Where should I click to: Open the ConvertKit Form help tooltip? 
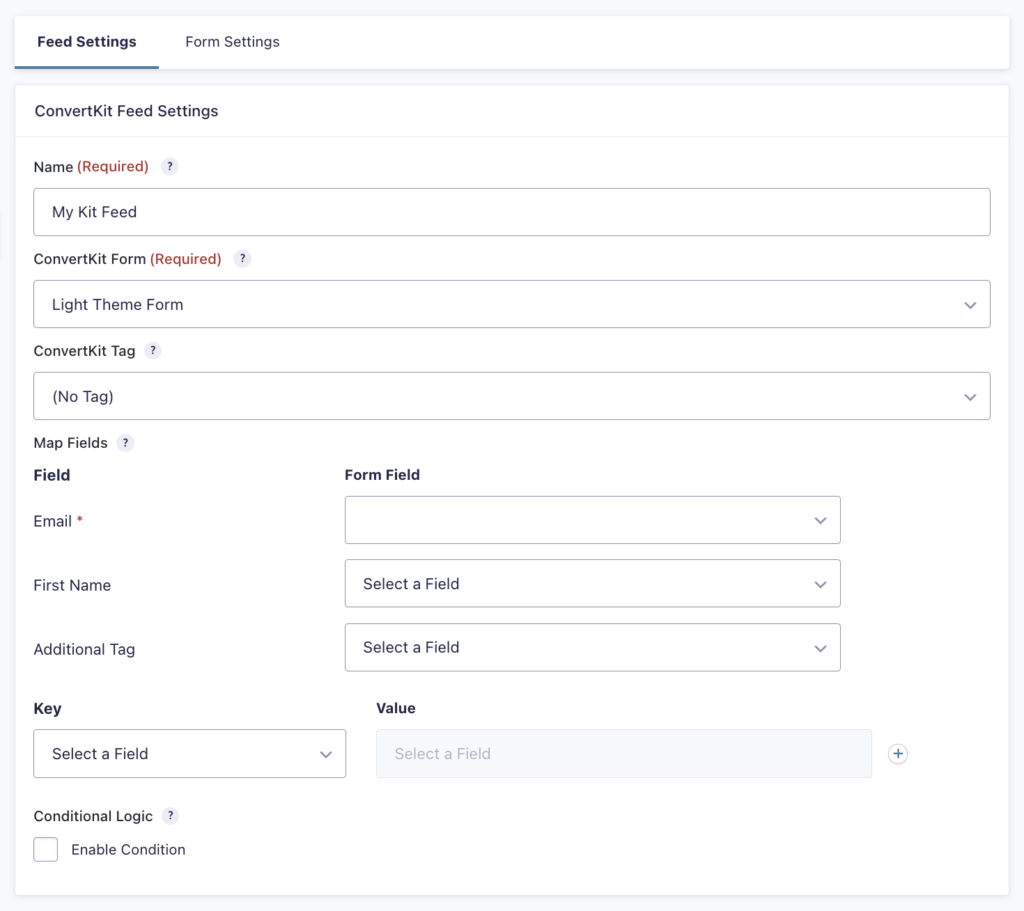click(x=242, y=259)
